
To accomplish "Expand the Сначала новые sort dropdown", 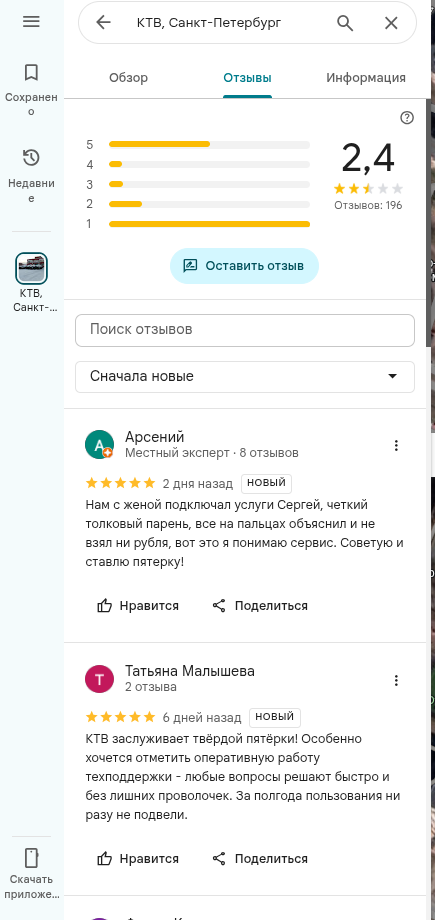I will coord(245,377).
